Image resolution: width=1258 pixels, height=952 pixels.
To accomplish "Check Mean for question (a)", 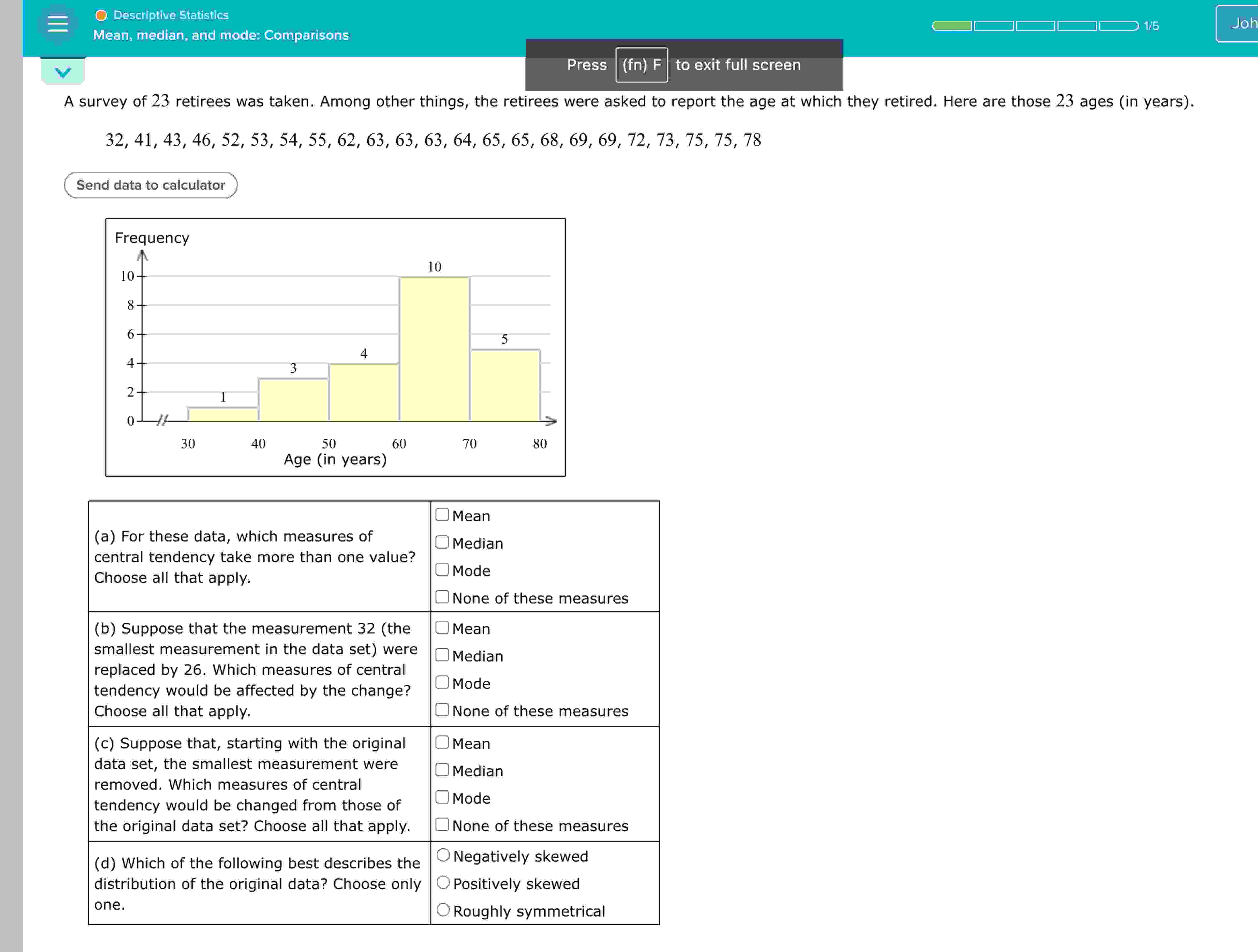I will [x=442, y=515].
